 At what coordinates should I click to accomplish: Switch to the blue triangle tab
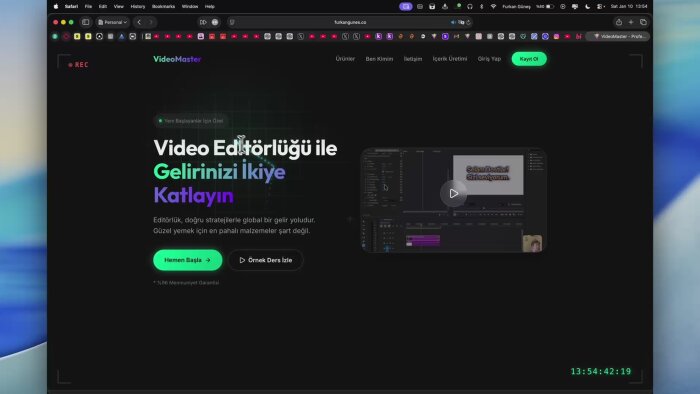(121, 37)
